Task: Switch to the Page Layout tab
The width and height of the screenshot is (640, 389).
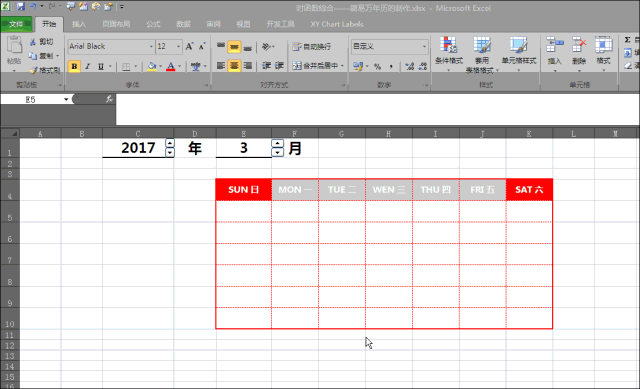Action: tap(116, 24)
